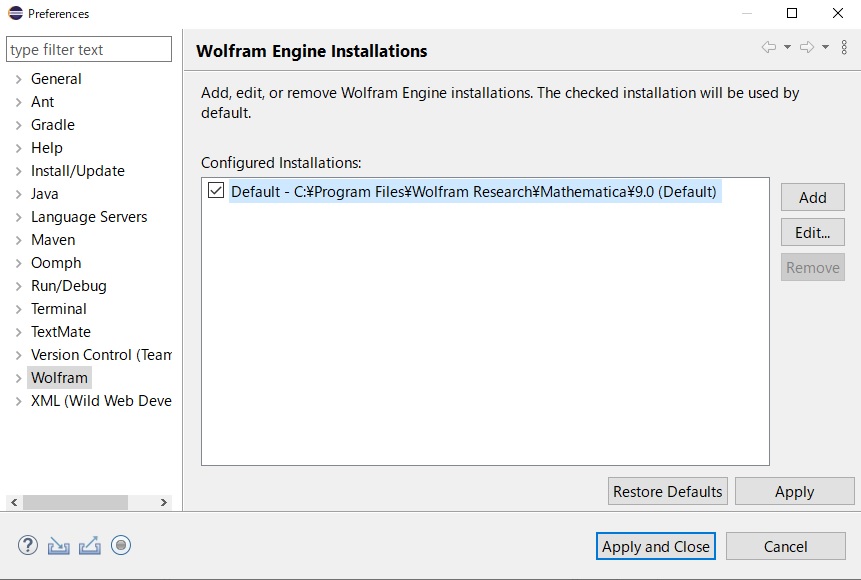Click the filter text input field
The width and height of the screenshot is (861, 580).
(88, 48)
